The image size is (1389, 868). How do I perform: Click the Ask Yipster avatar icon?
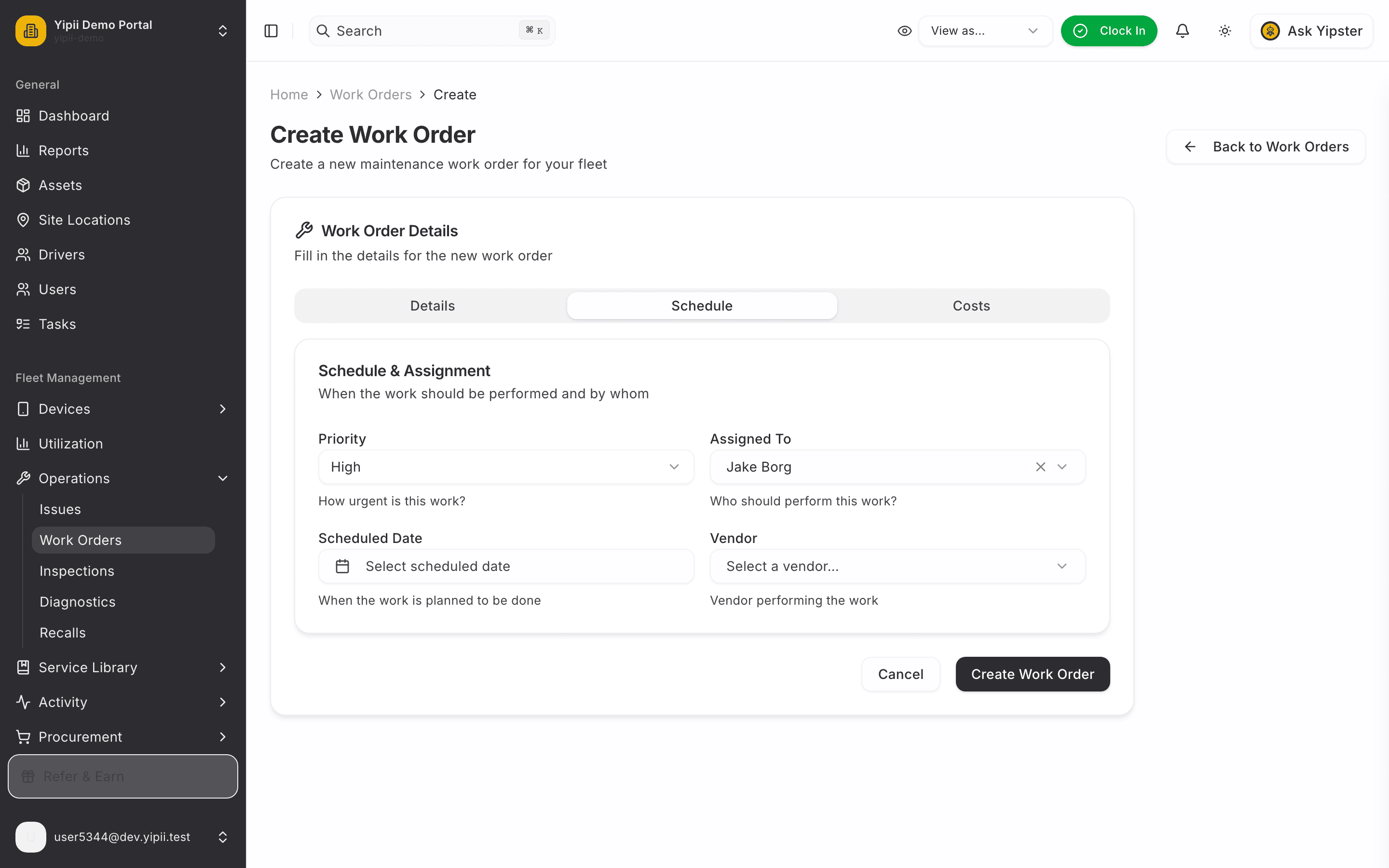click(1269, 31)
